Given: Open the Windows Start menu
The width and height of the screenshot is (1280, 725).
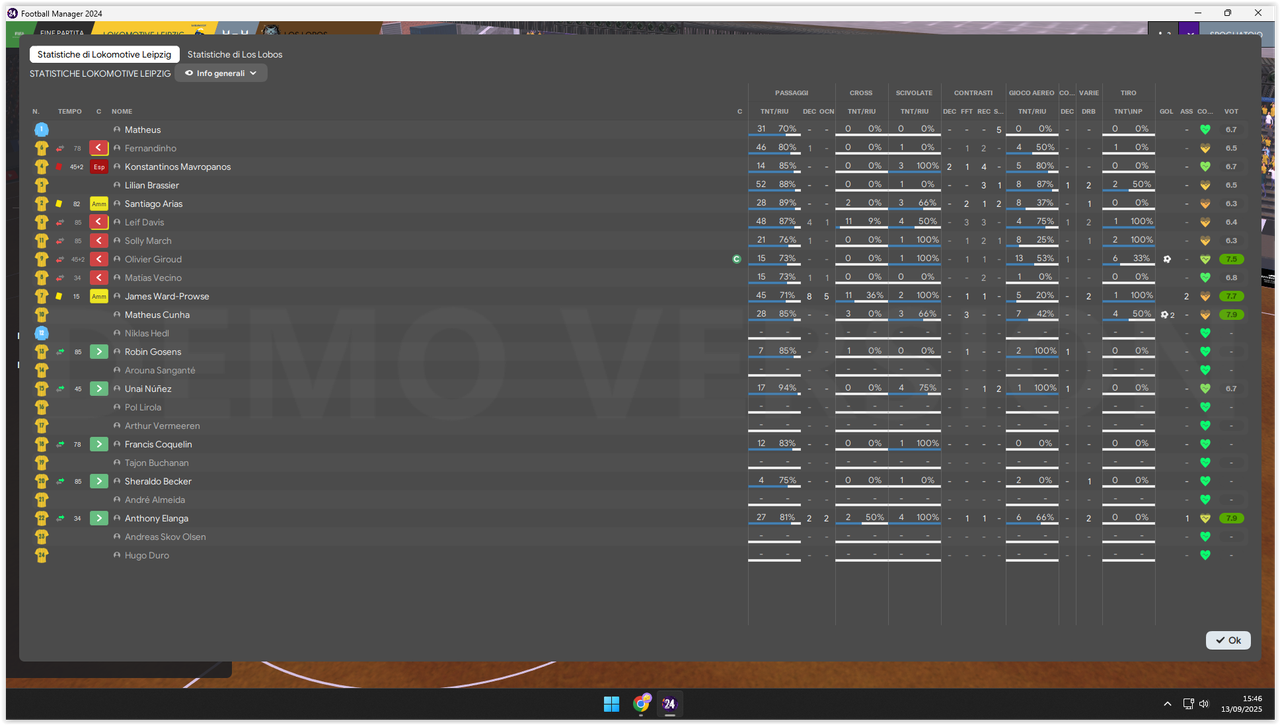Looking at the screenshot, I should [611, 704].
